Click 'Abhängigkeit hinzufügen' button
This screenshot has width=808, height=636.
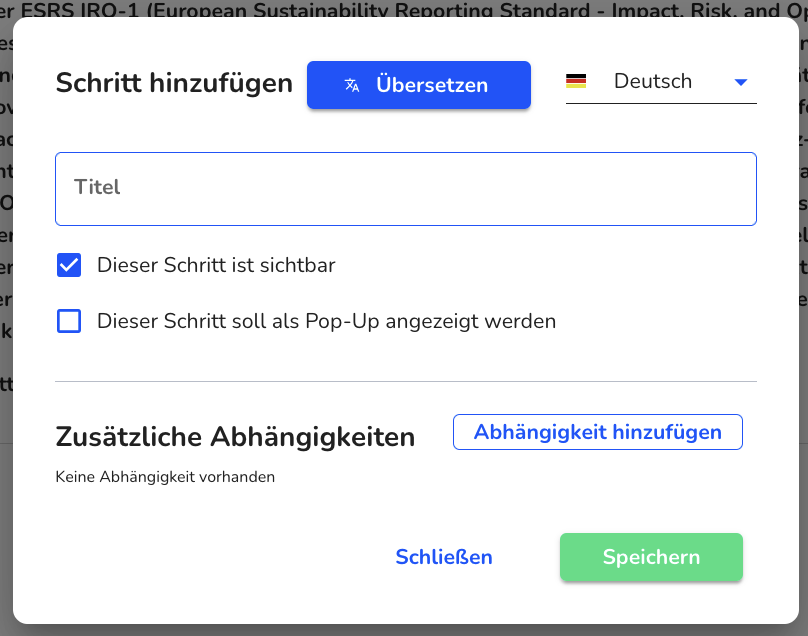(598, 432)
